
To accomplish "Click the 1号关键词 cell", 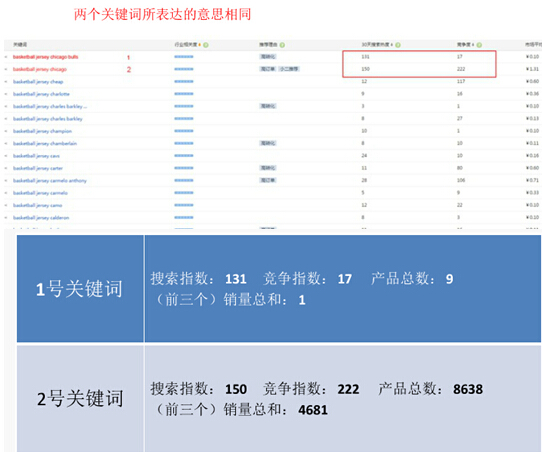I will point(80,289).
